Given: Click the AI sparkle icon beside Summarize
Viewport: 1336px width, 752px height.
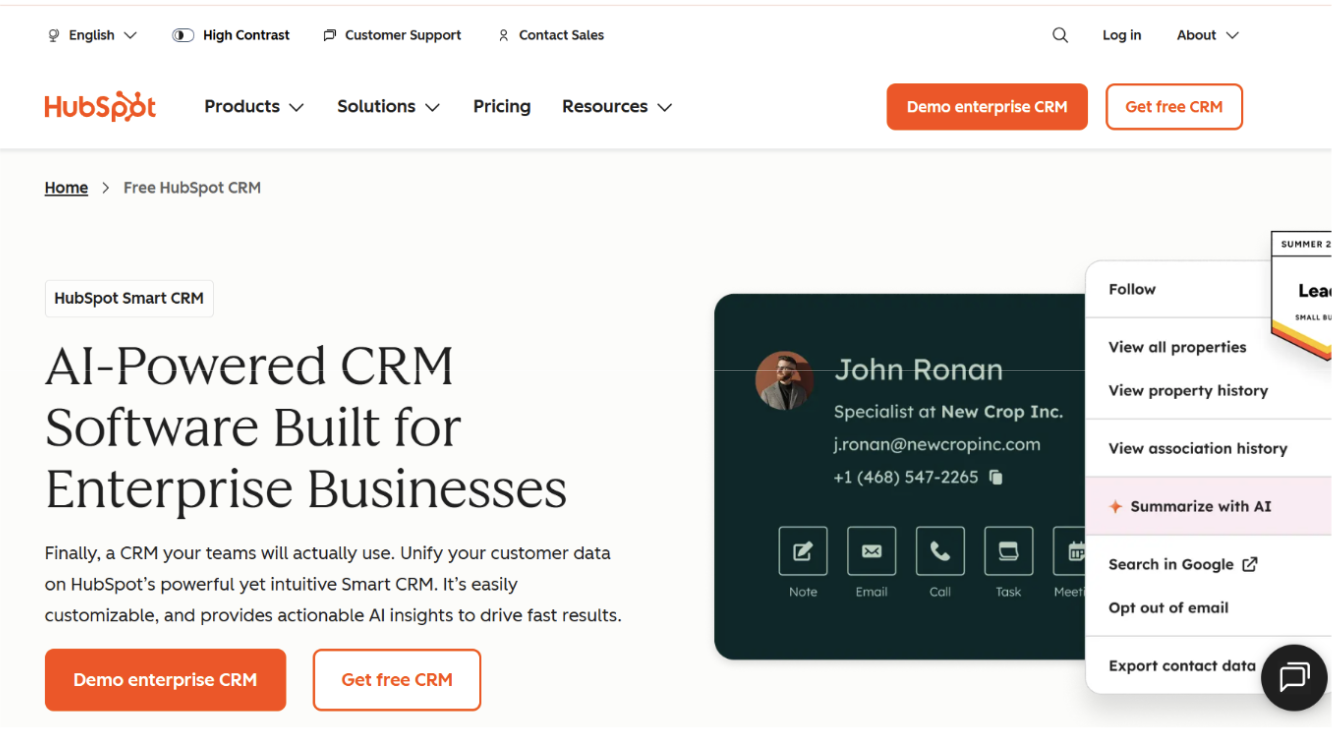Looking at the screenshot, I should (x=1115, y=507).
